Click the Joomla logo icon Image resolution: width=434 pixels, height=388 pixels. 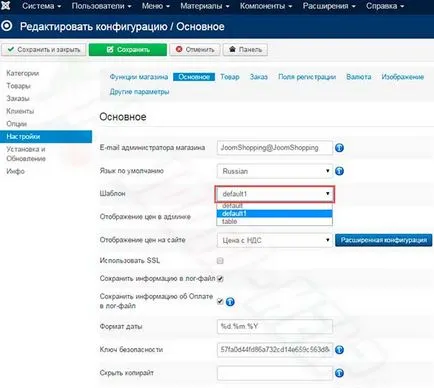coord(6,5)
